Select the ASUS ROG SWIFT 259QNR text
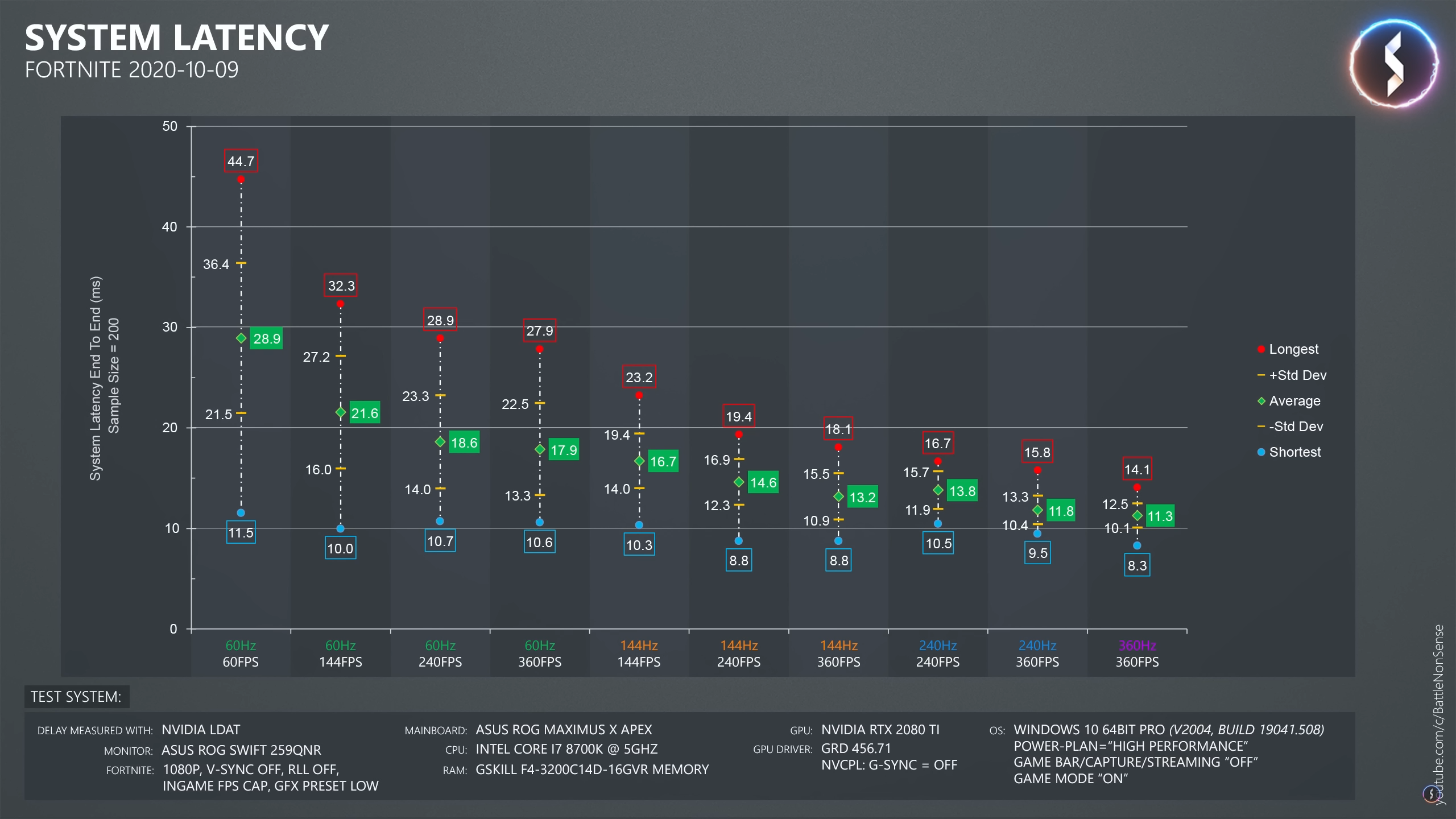Screen dimensions: 1456x819 242,750
